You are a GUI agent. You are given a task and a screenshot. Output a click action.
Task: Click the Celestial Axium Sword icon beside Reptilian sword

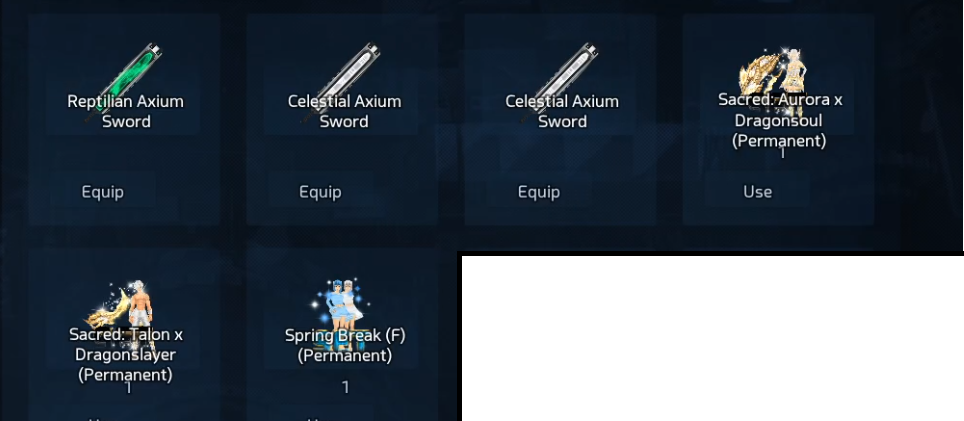coord(342,80)
